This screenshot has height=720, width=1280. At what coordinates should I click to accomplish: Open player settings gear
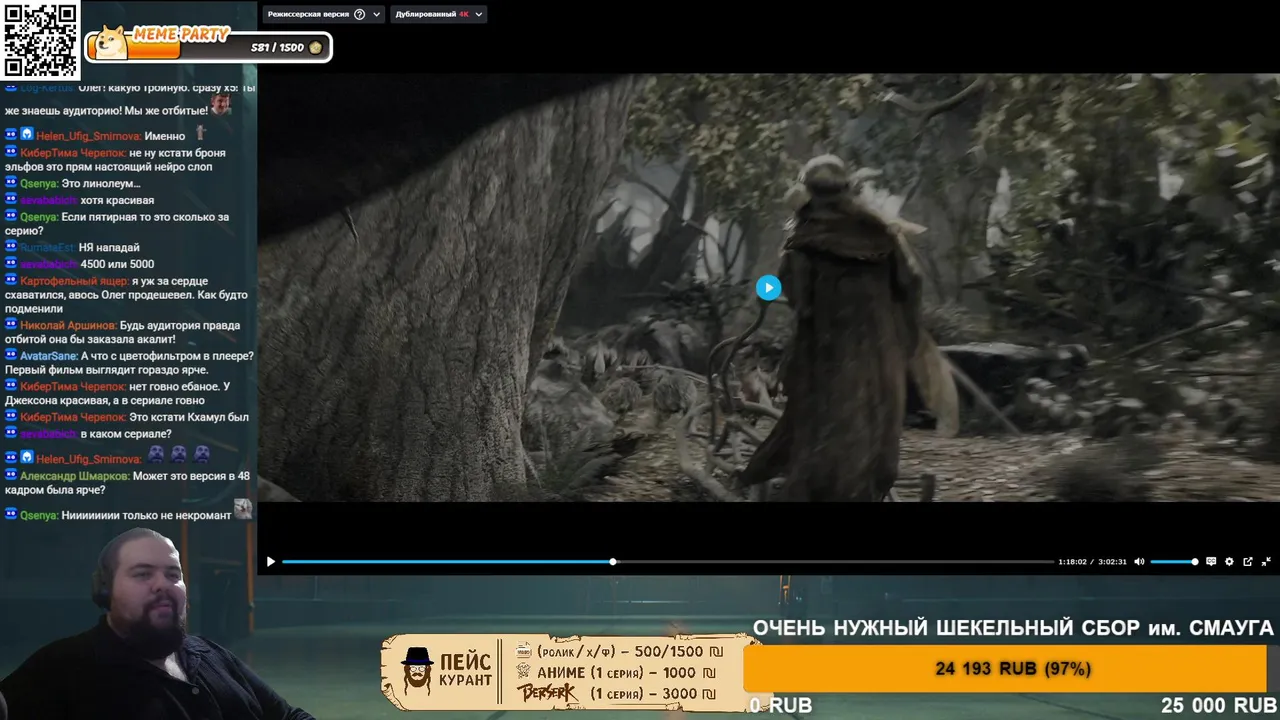click(x=1229, y=562)
